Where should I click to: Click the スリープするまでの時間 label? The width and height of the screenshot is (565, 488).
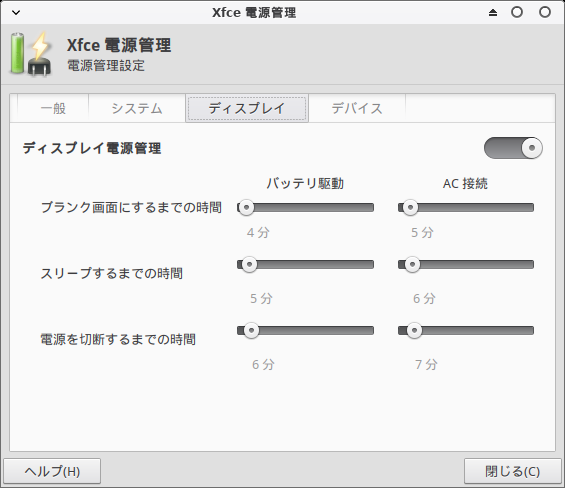tap(111, 273)
